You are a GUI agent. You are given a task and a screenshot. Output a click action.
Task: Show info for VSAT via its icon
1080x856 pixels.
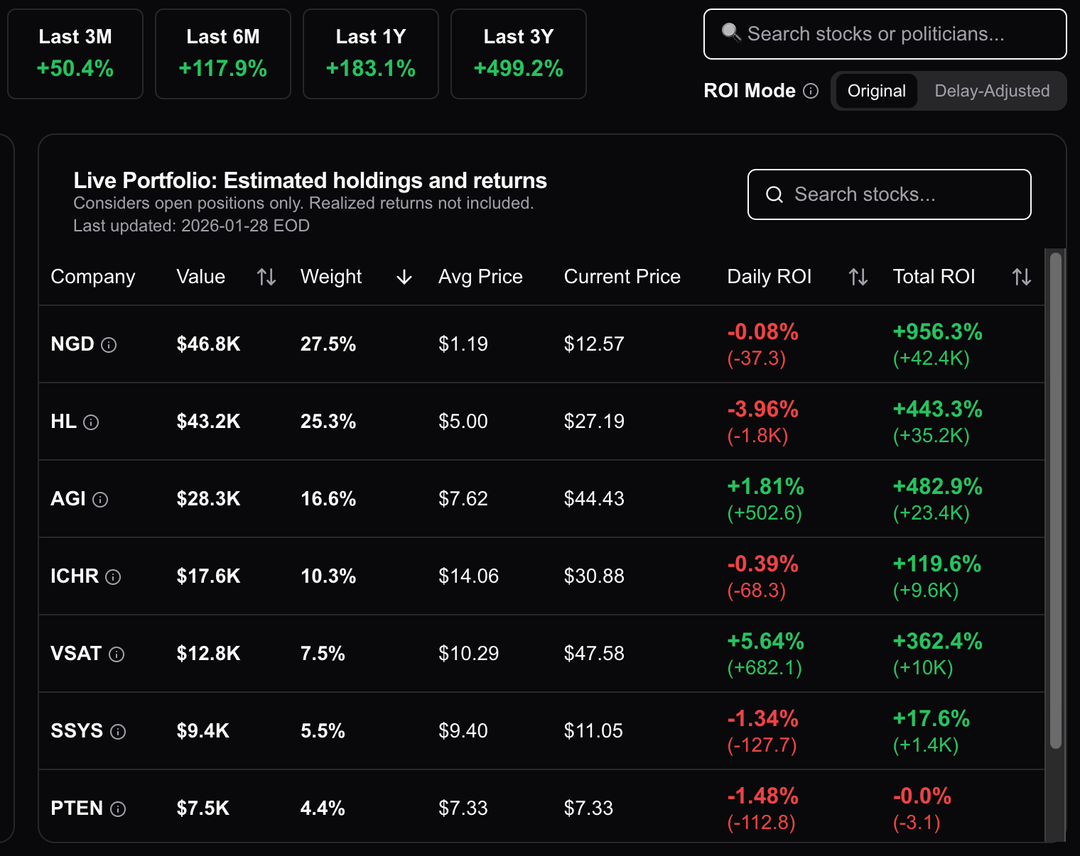click(x=116, y=654)
